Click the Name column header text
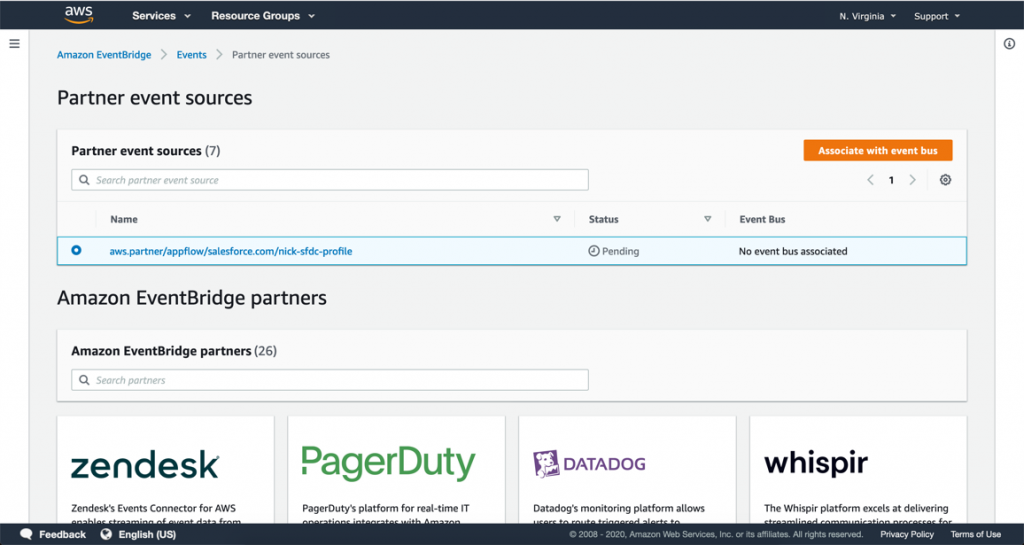This screenshot has width=1024, height=545. (x=123, y=219)
